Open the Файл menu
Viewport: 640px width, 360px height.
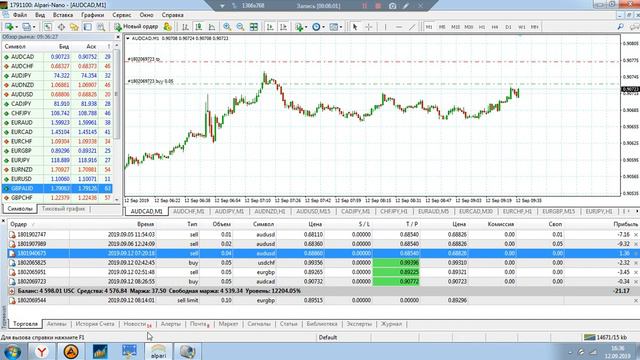tap(20, 15)
